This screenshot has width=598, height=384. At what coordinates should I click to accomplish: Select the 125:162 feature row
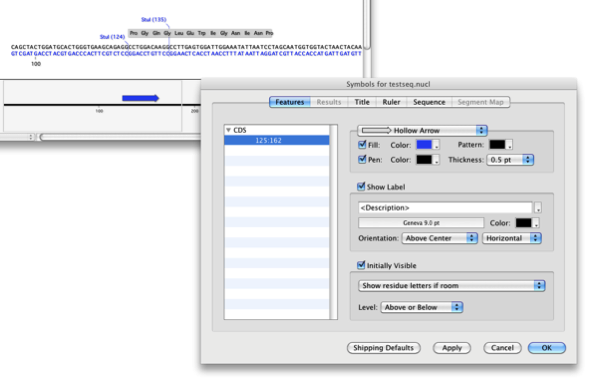pos(277,140)
